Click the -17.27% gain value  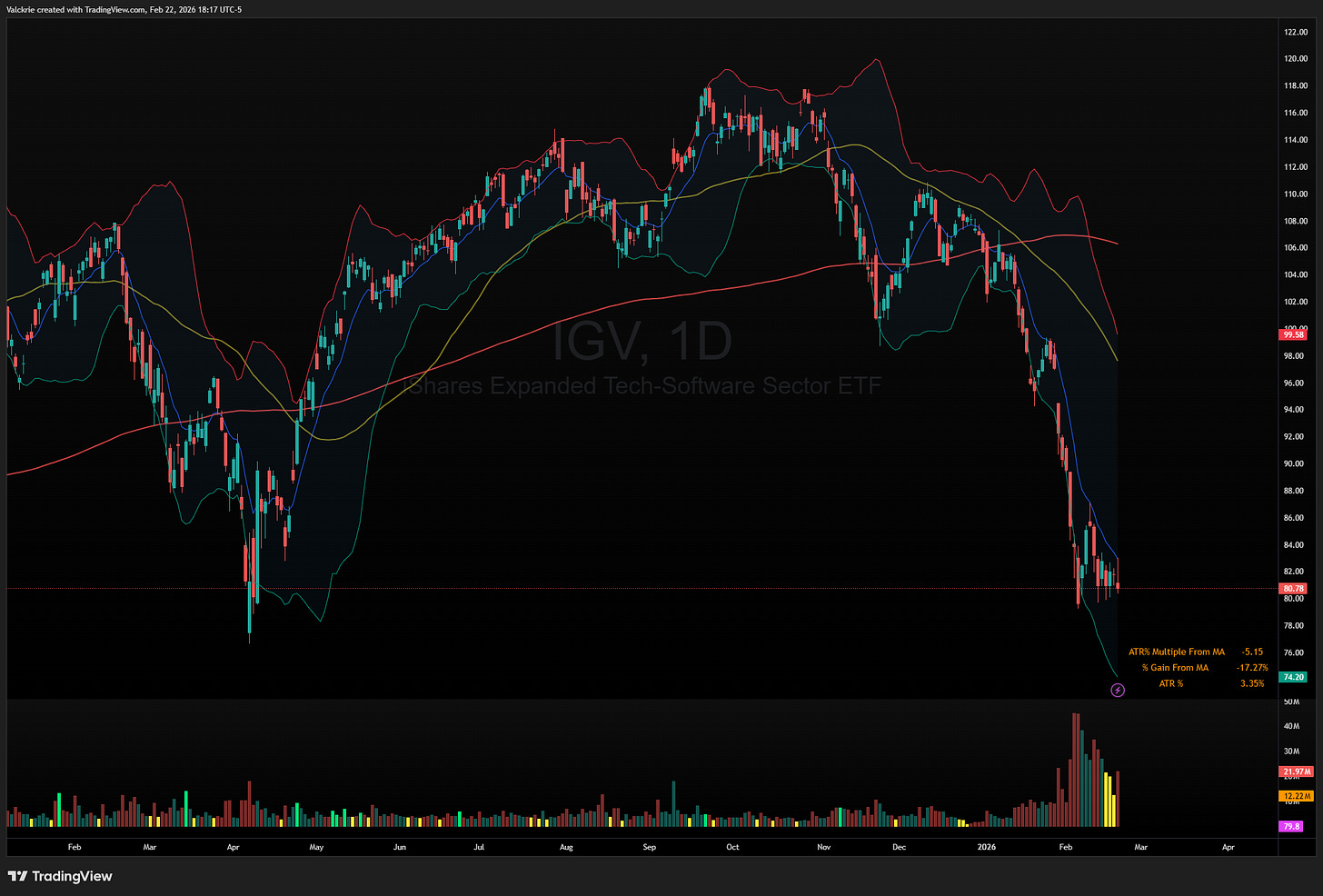(1252, 668)
